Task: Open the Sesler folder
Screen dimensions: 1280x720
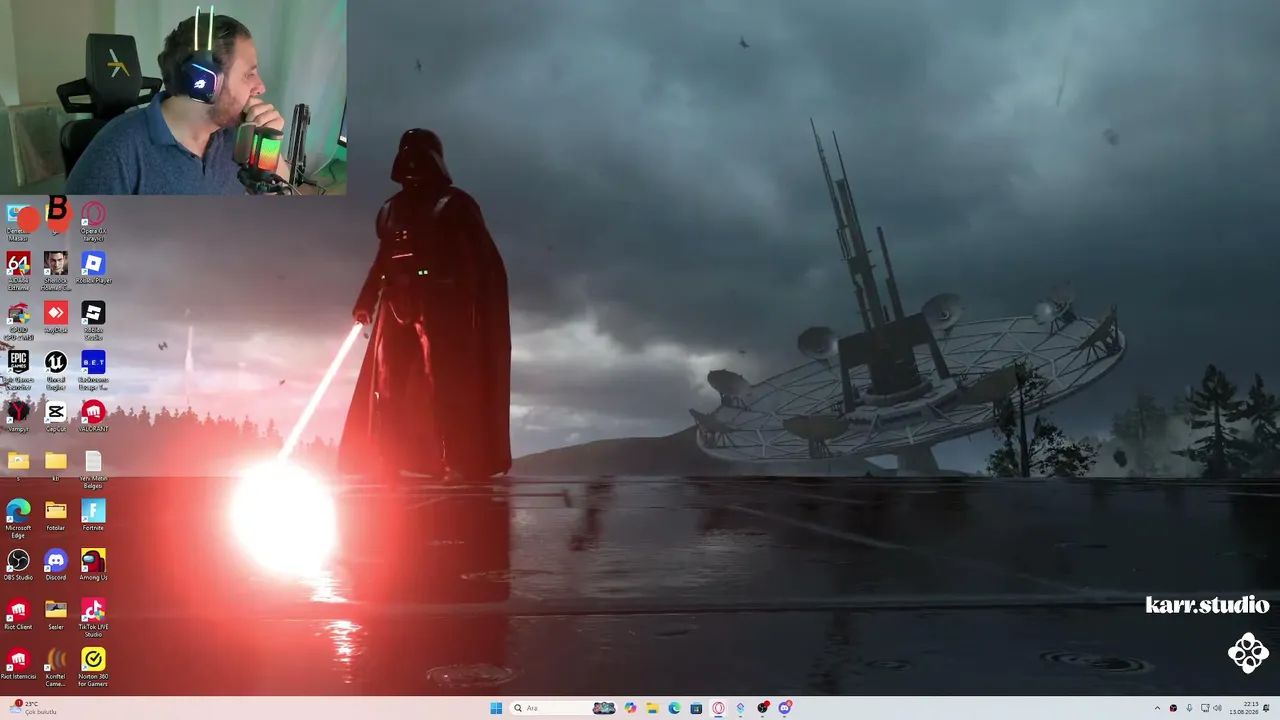Action: pyautogui.click(x=56, y=615)
